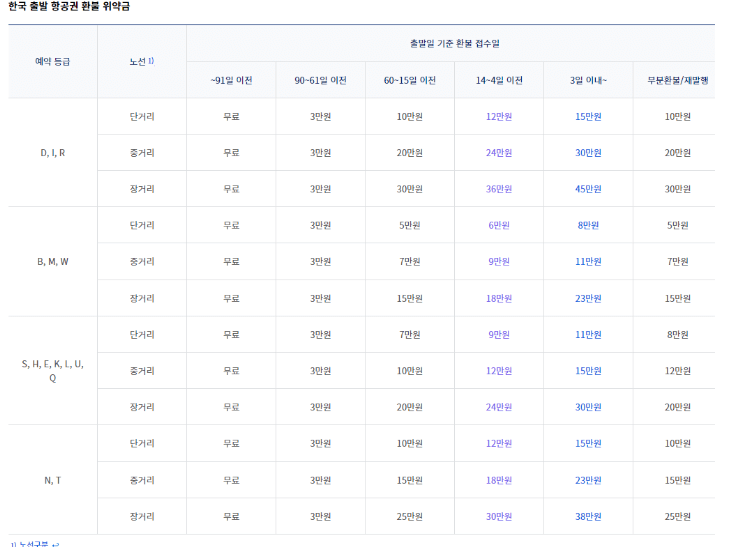
Task: Click 9만원 in B, M, W 중거리 row
Action: pyautogui.click(x=499, y=262)
